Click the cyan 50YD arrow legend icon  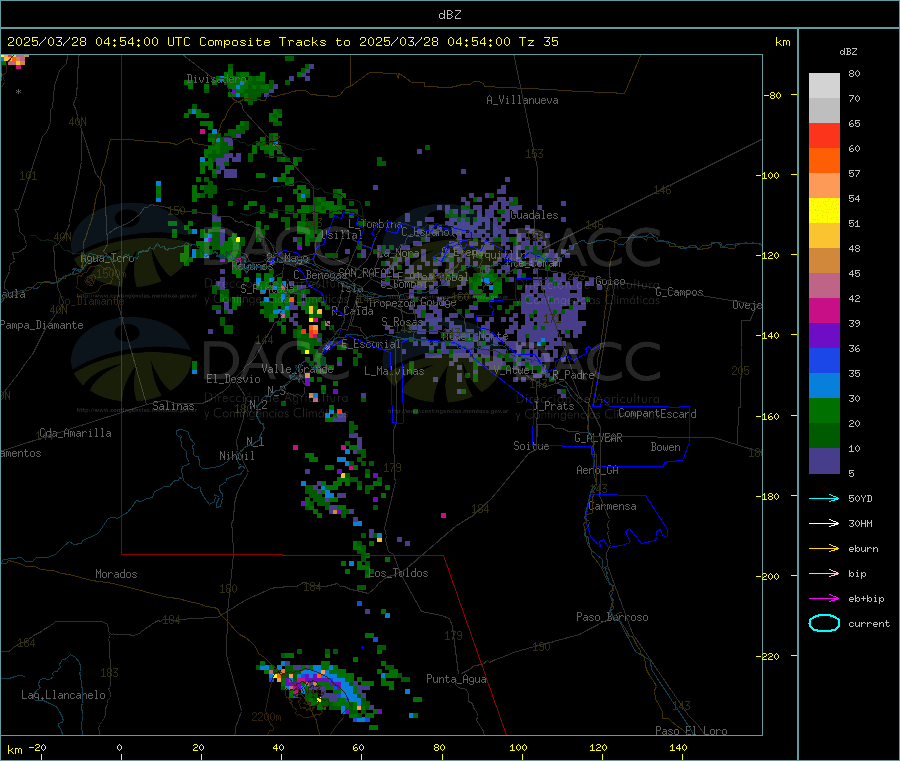[x=824, y=498]
